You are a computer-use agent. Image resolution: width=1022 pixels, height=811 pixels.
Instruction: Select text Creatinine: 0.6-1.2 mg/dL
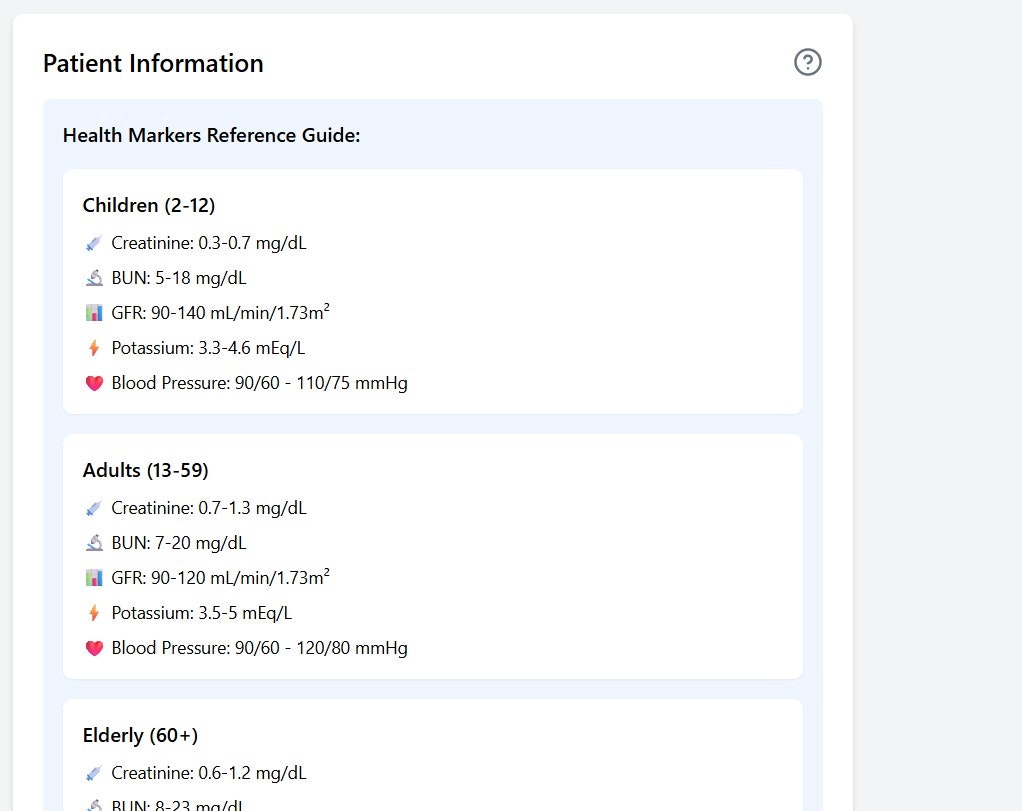tap(209, 773)
